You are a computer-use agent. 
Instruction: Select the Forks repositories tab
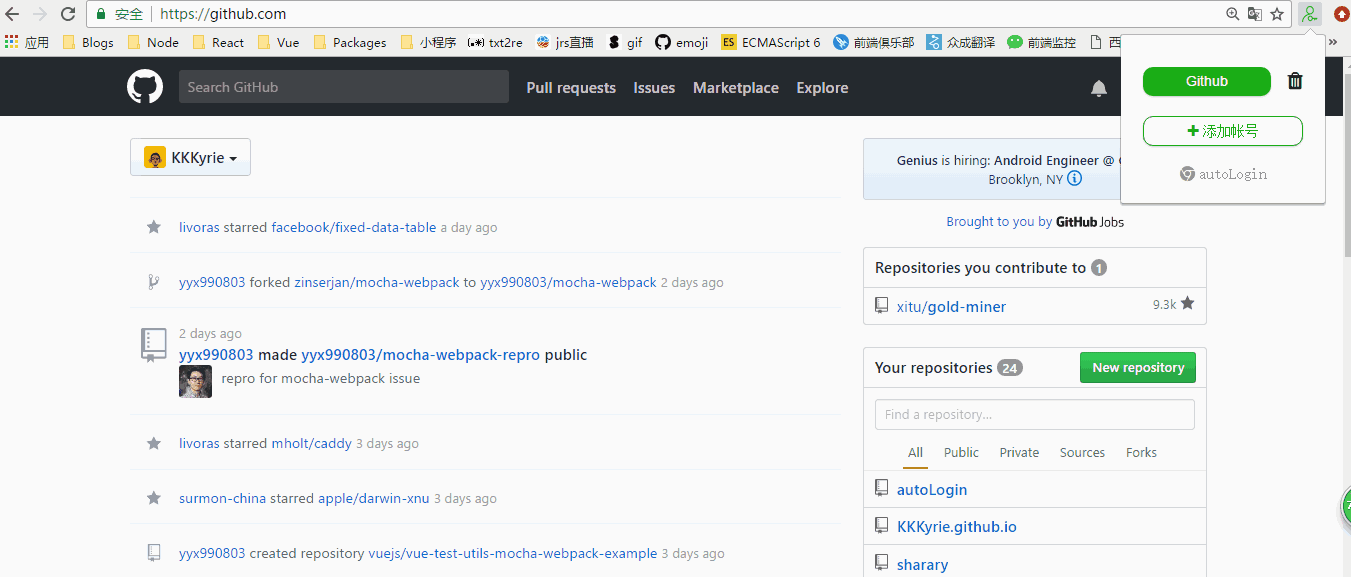(1141, 452)
